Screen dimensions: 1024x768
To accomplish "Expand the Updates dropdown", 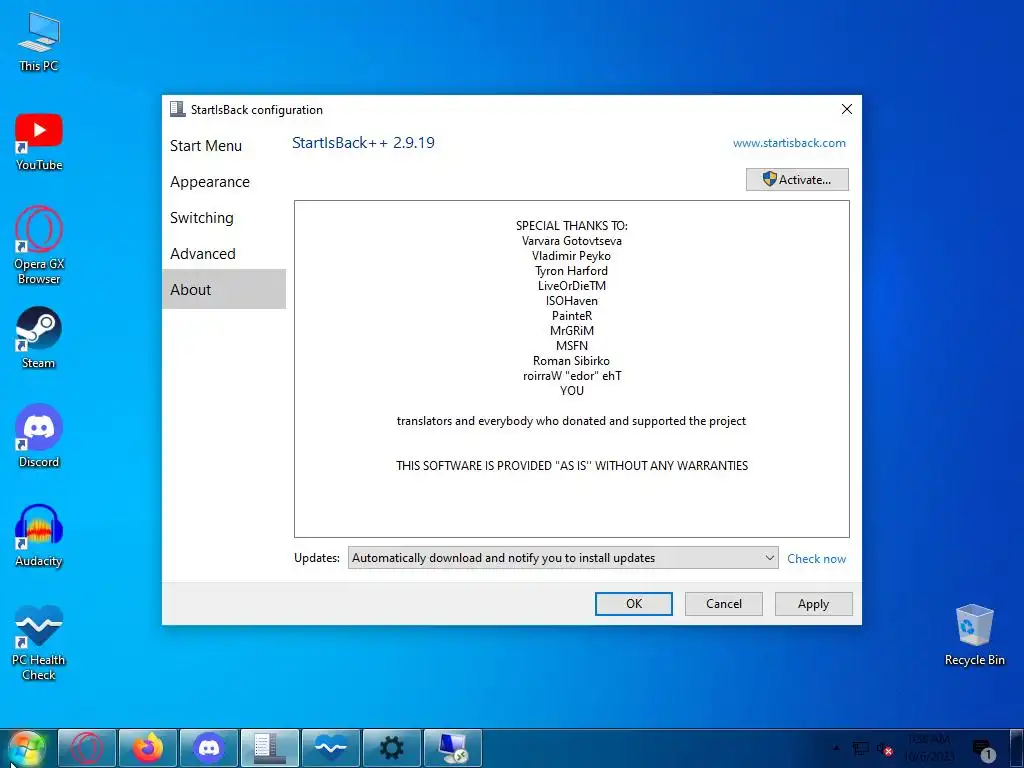I will 562,558.
